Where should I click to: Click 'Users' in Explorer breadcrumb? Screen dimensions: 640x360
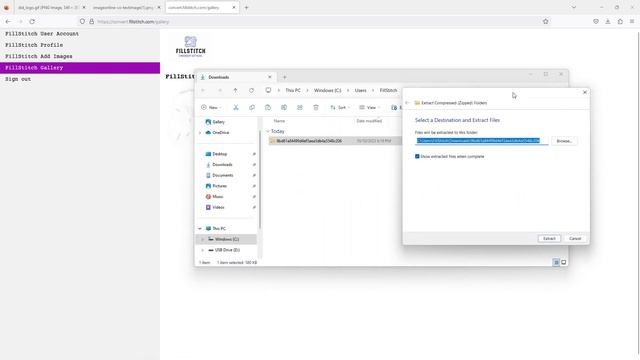(x=360, y=90)
